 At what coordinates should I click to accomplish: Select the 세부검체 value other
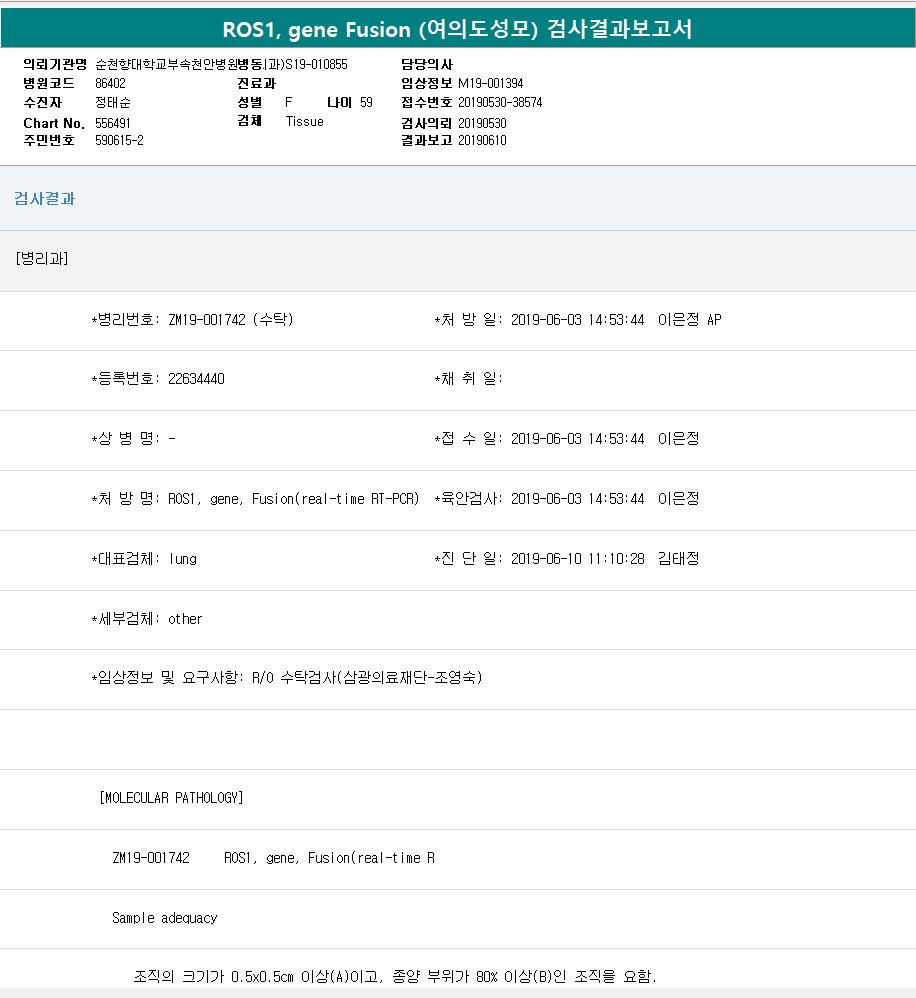click(x=185, y=619)
